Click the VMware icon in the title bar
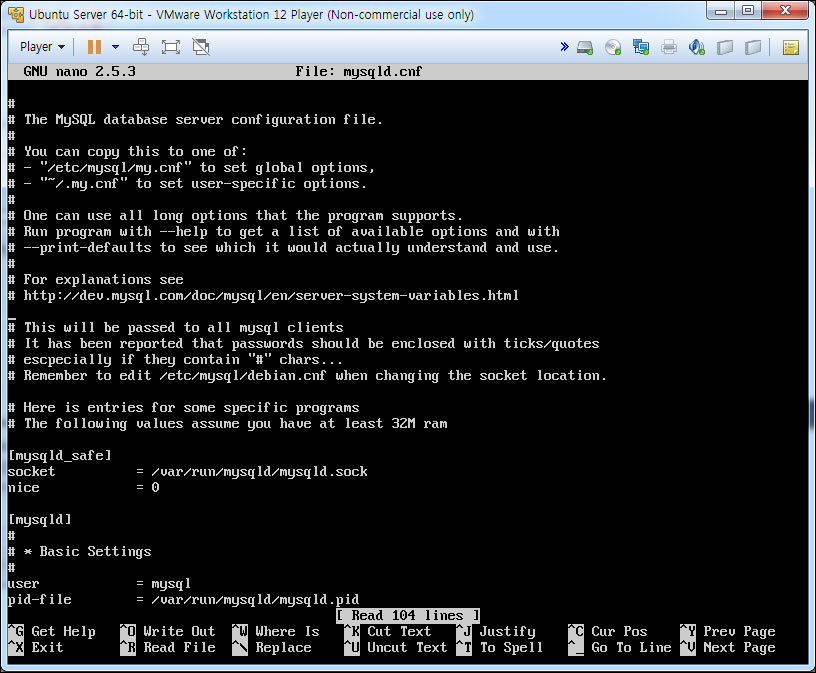The image size is (816, 673). pyautogui.click(x=16, y=15)
